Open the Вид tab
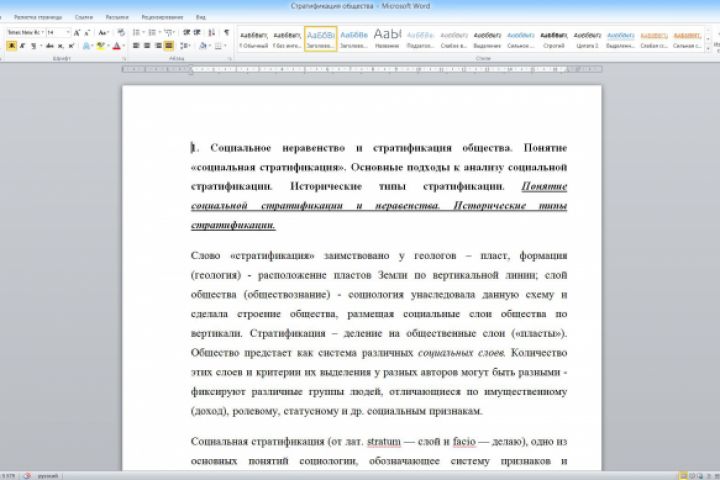This screenshot has width=720, height=480. click(201, 17)
